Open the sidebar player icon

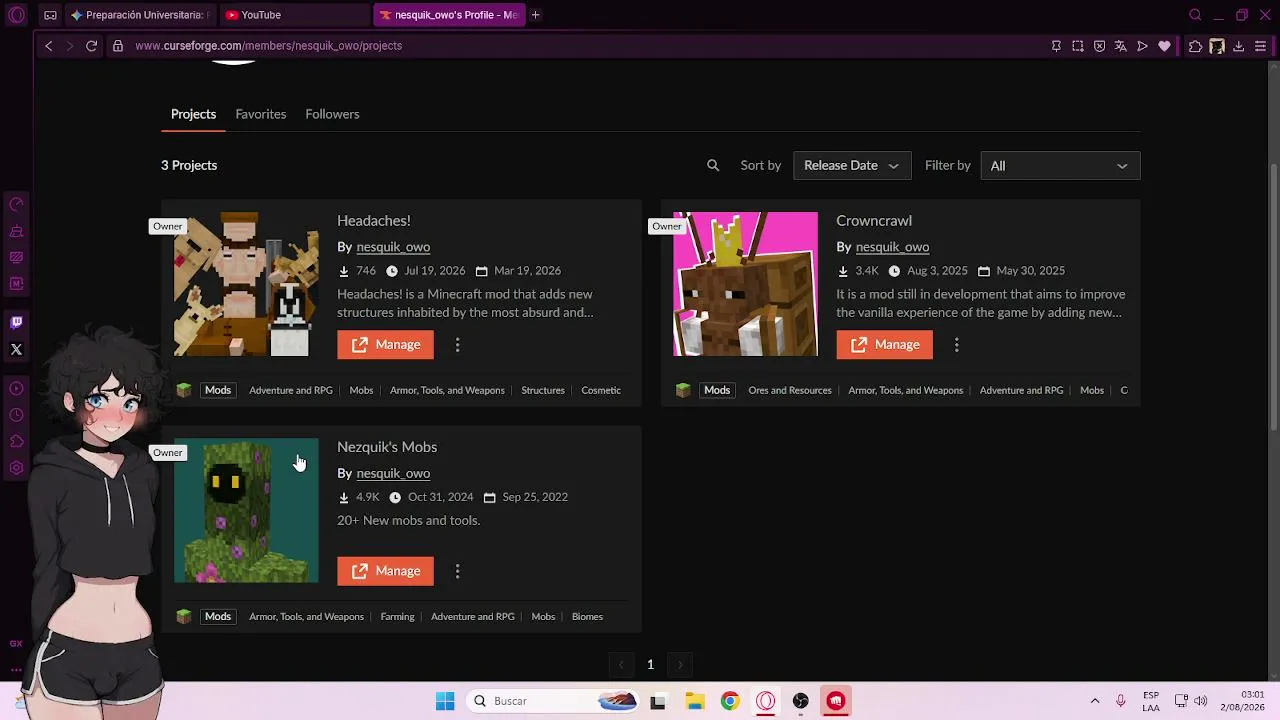pyautogui.click(x=16, y=388)
